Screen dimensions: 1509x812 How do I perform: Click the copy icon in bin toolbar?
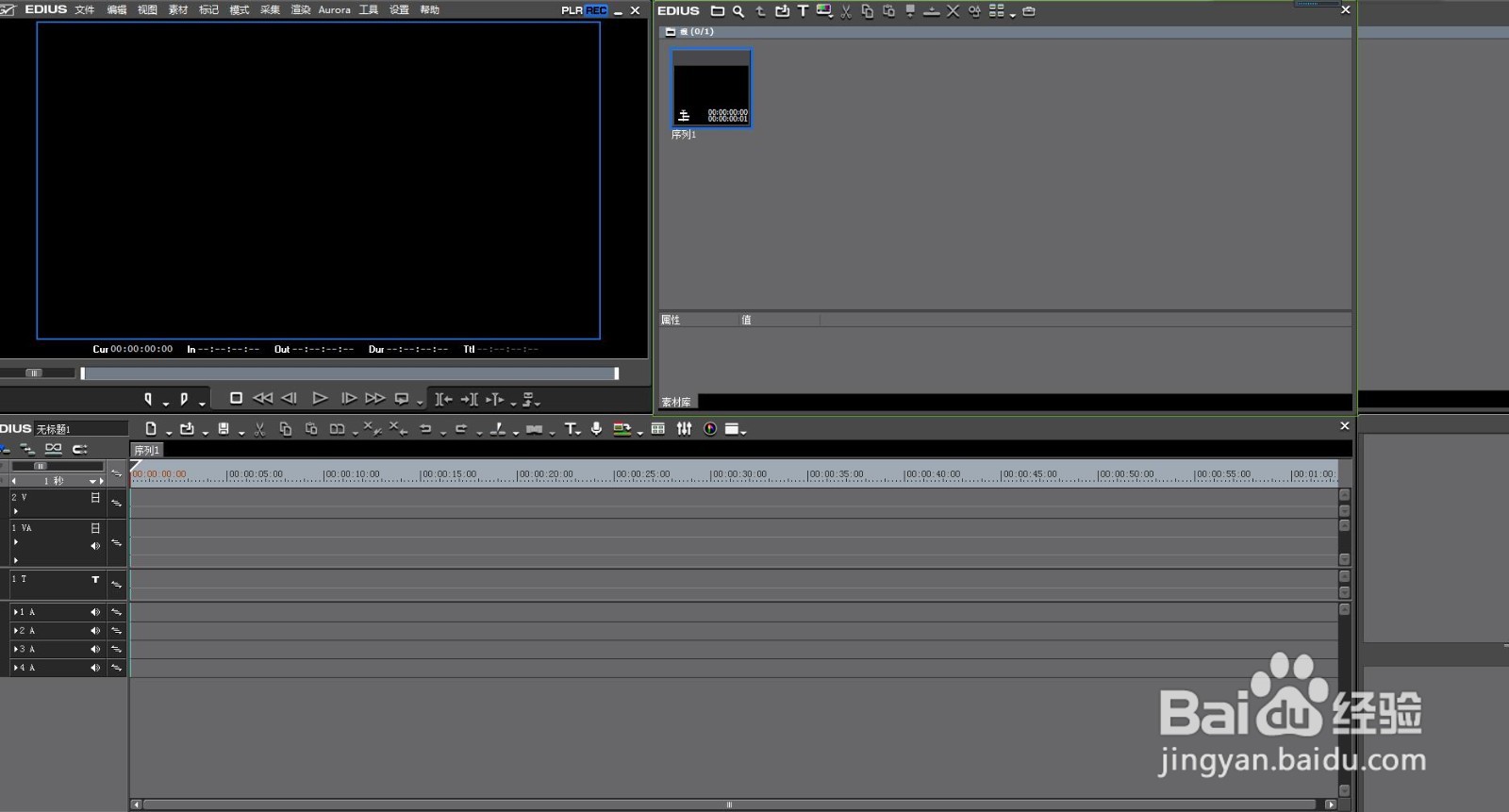click(867, 11)
